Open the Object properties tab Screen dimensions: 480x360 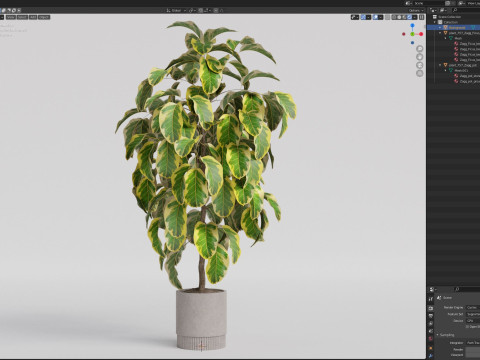(x=431, y=348)
